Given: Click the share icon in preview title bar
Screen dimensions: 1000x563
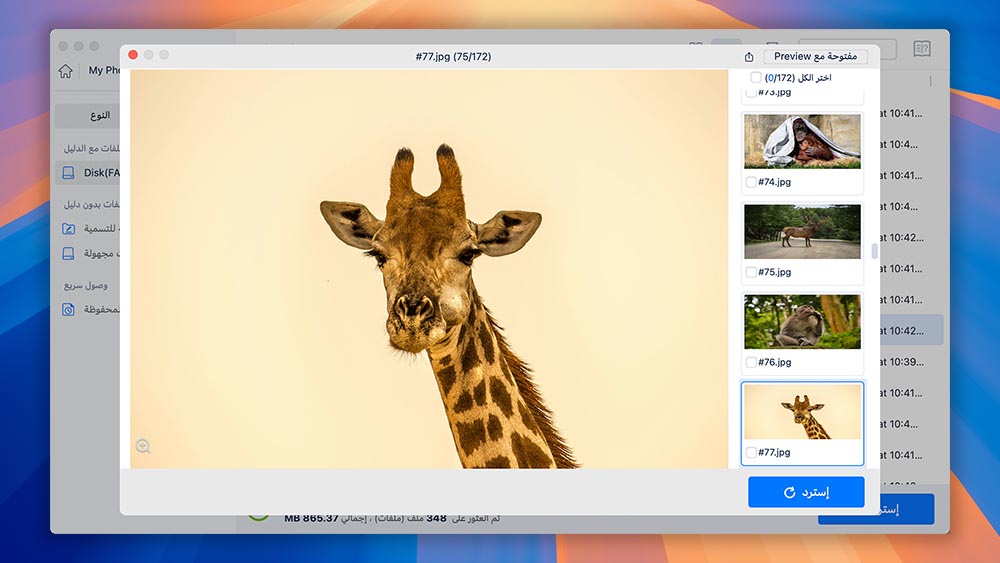Looking at the screenshot, I should [749, 57].
